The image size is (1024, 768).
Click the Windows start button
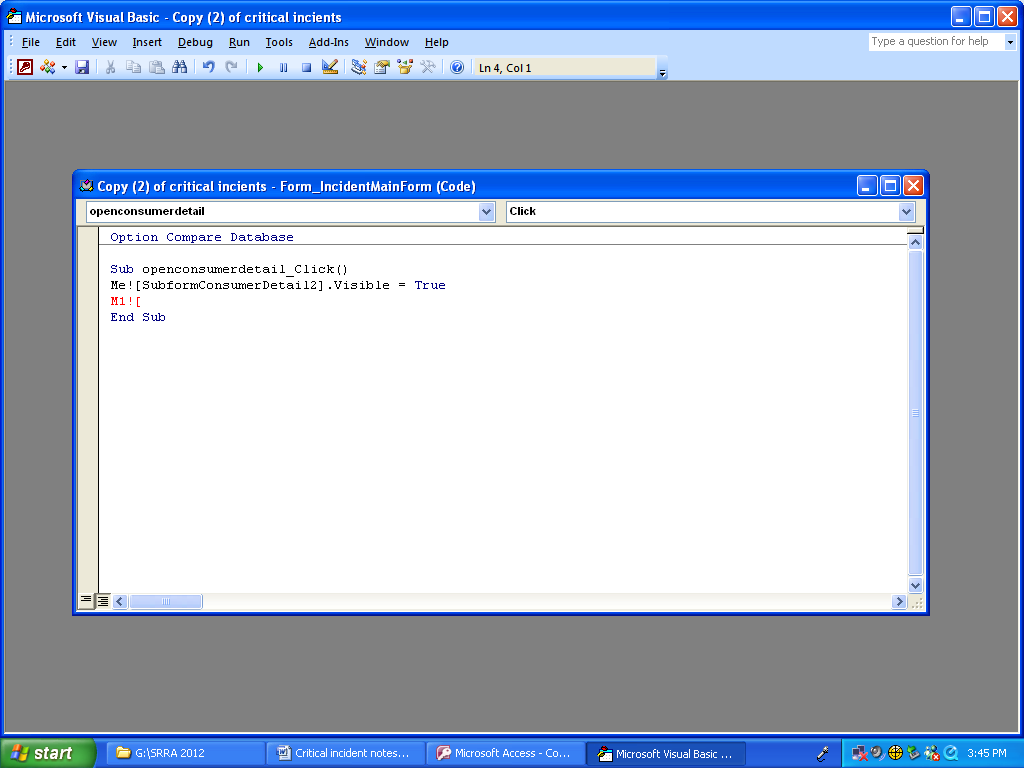[x=47, y=753]
